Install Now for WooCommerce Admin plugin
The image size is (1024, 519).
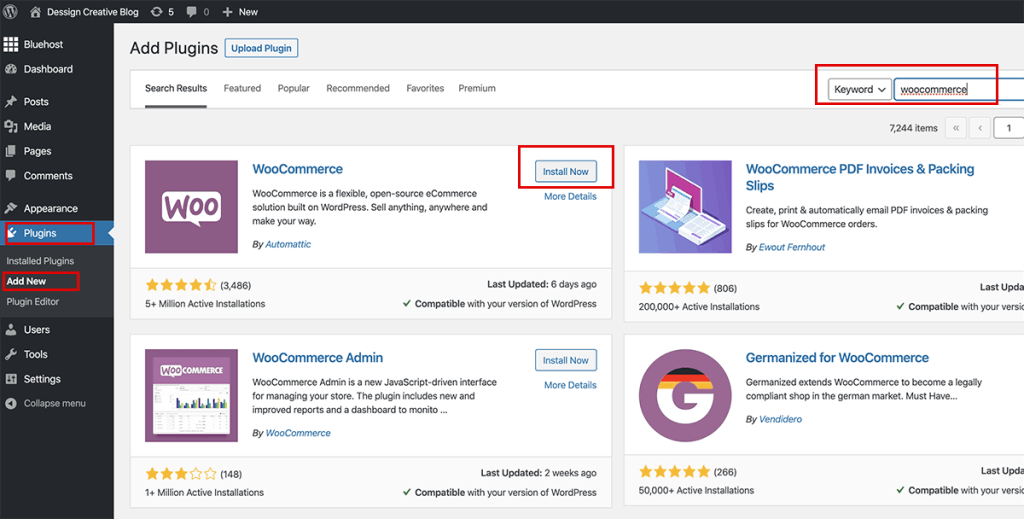coord(566,360)
